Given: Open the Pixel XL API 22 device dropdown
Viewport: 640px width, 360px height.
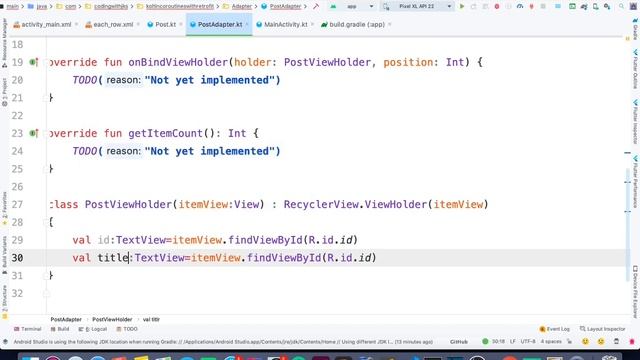Looking at the screenshot, I should point(418,7).
